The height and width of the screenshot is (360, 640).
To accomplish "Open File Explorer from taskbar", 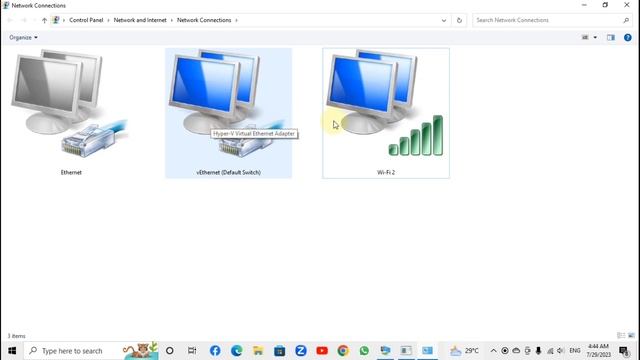I will pos(258,351).
